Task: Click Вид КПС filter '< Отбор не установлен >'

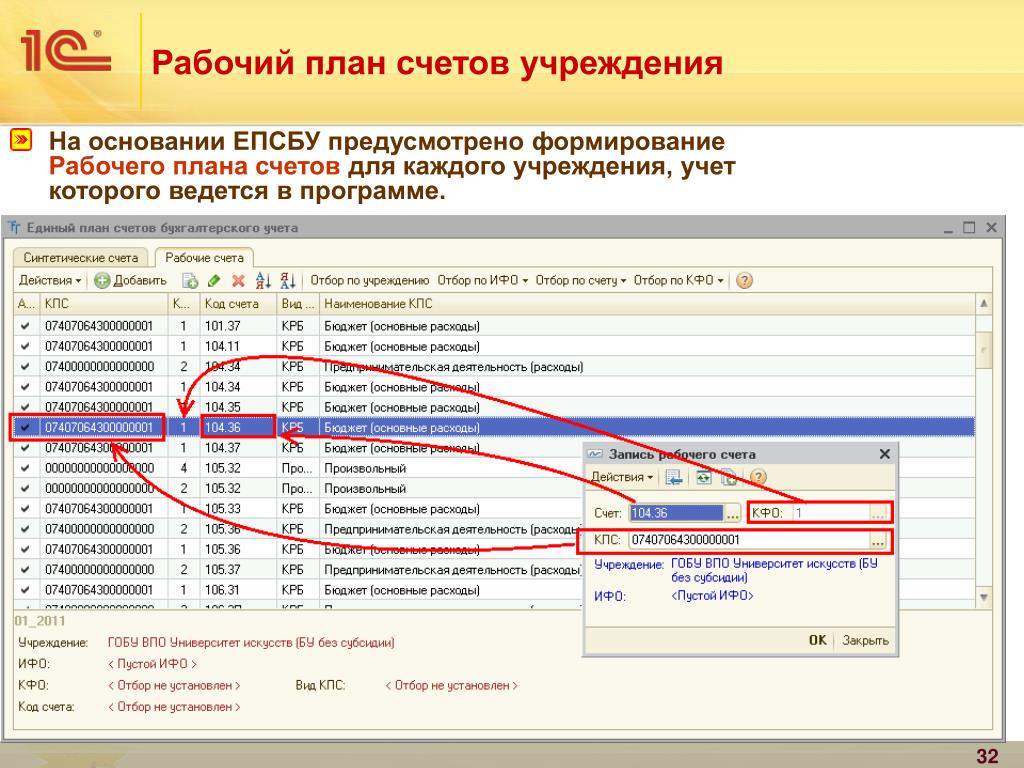Action: click(451, 686)
